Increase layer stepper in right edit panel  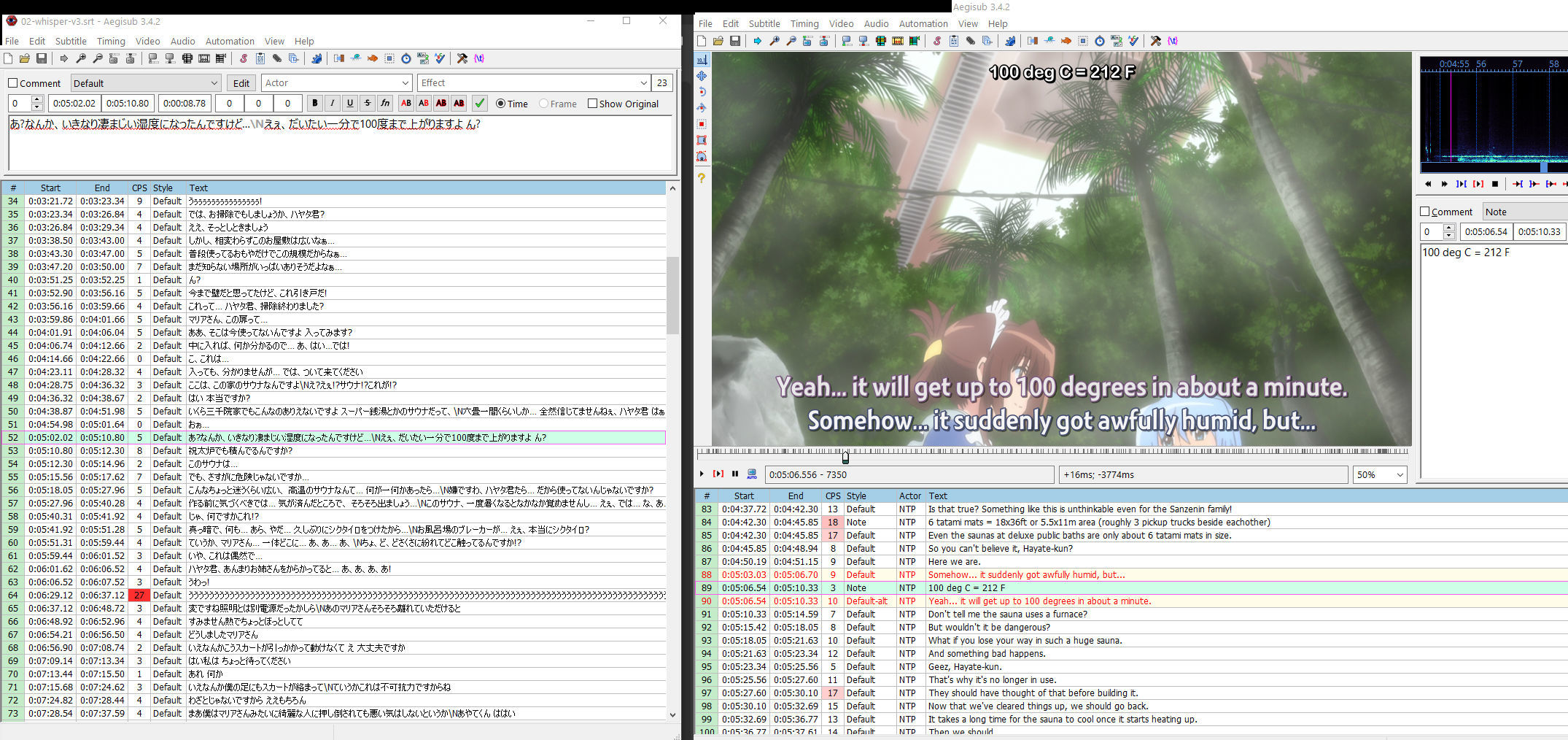(1449, 228)
